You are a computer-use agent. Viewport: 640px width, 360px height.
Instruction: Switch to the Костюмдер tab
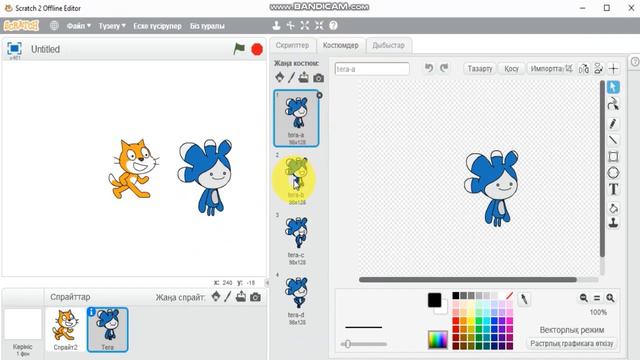click(340, 45)
